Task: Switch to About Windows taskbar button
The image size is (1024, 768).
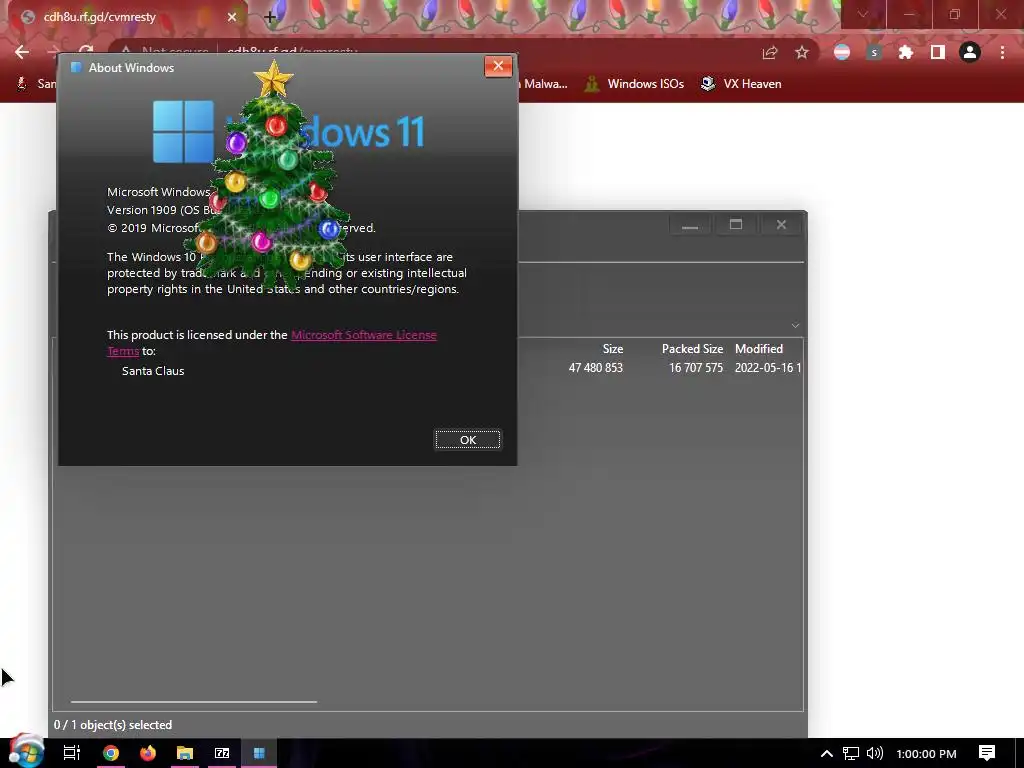Action: [259, 753]
